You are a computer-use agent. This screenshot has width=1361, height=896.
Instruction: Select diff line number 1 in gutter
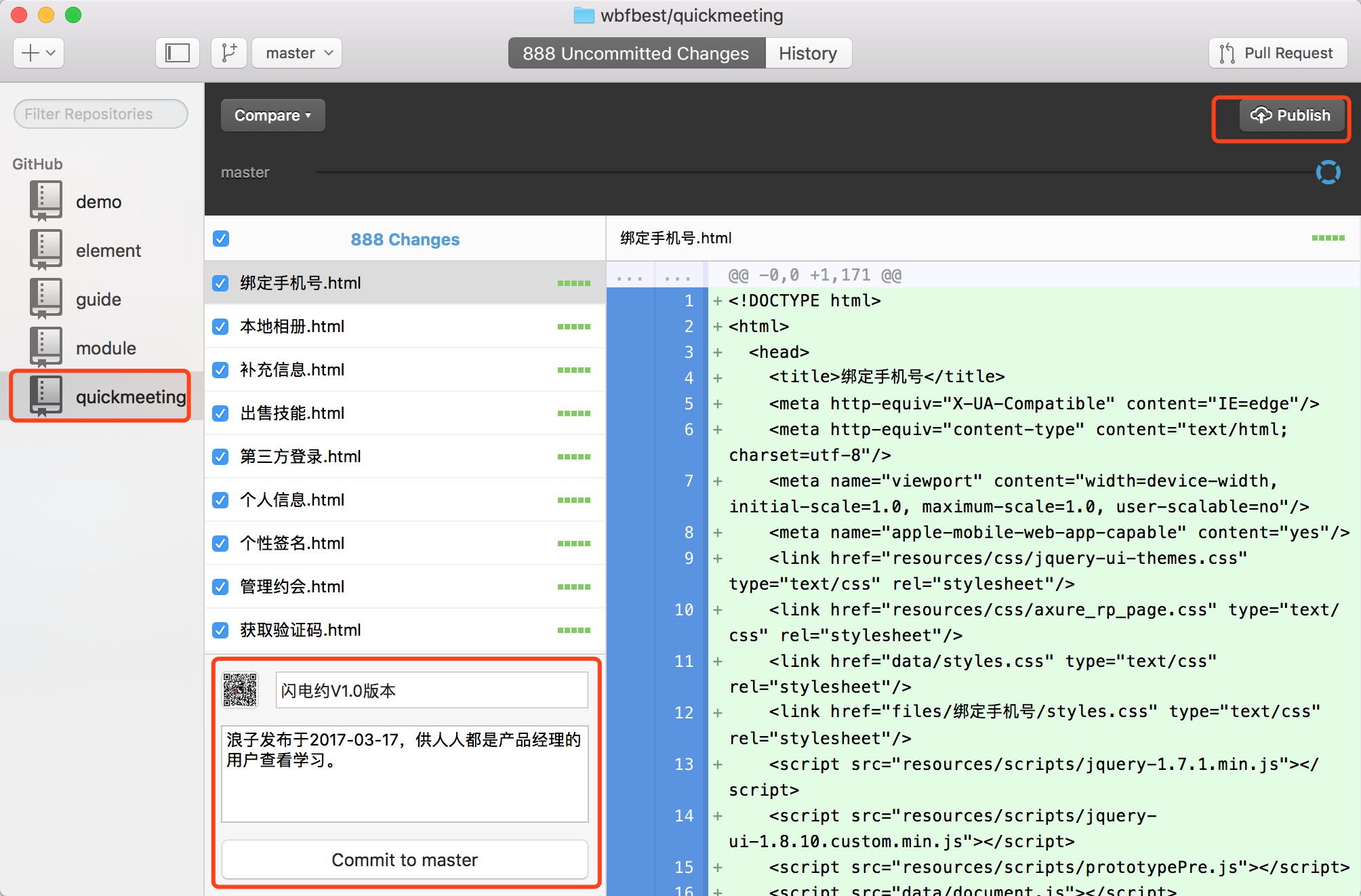tap(689, 300)
